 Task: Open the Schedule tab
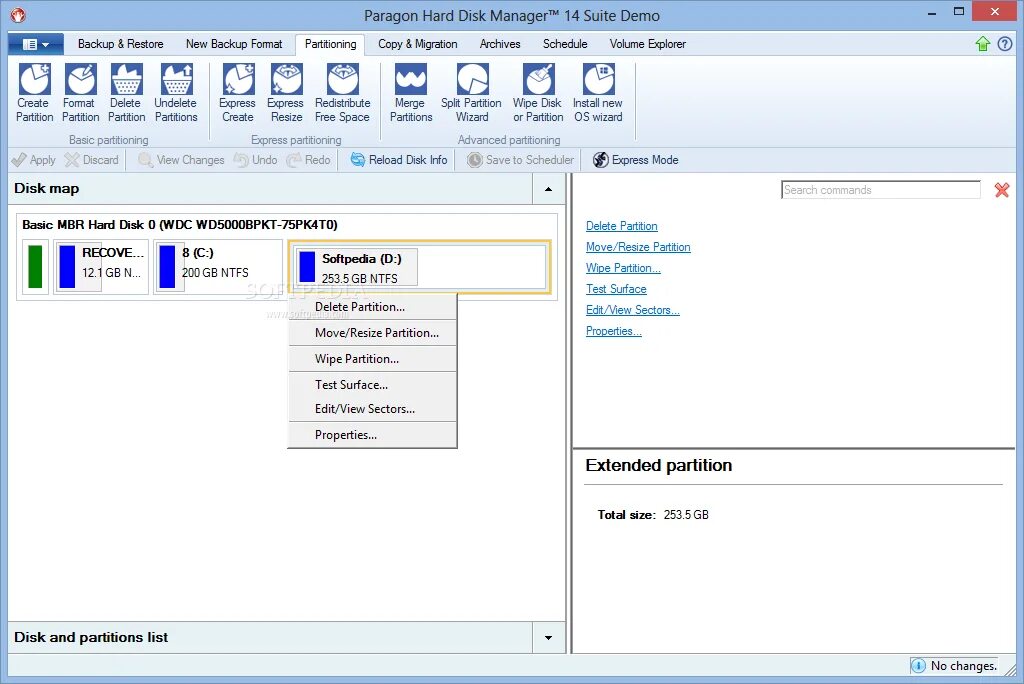(565, 44)
